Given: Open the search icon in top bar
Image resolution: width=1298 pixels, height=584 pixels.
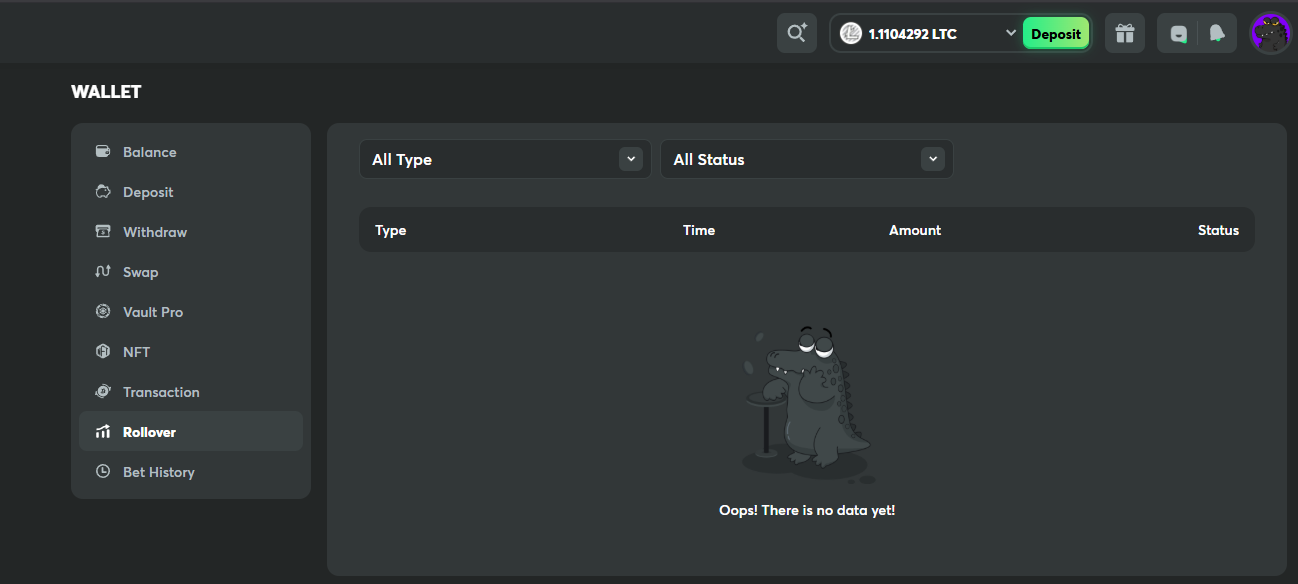Looking at the screenshot, I should [797, 33].
